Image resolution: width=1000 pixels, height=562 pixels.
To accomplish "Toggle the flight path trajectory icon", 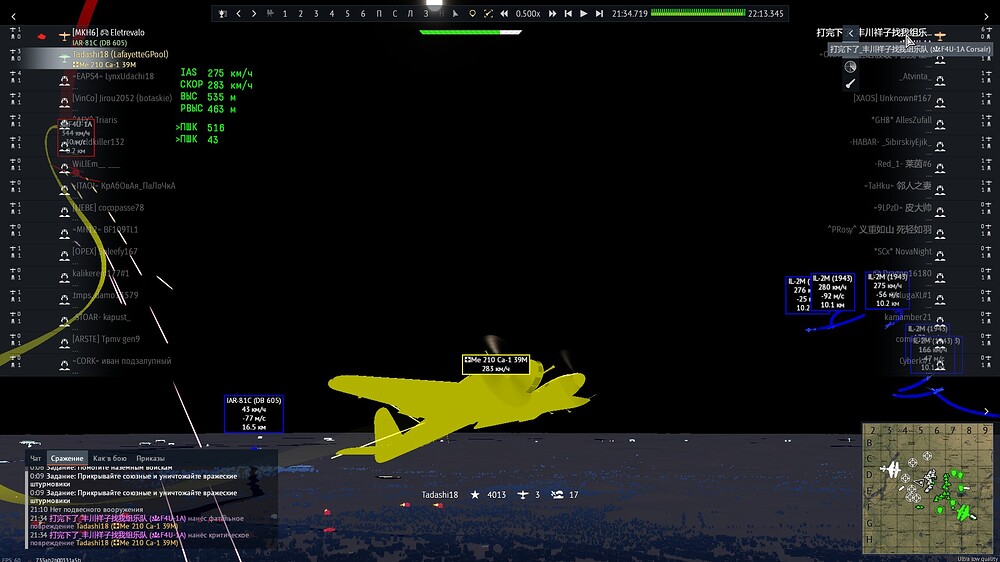I will click(x=488, y=13).
